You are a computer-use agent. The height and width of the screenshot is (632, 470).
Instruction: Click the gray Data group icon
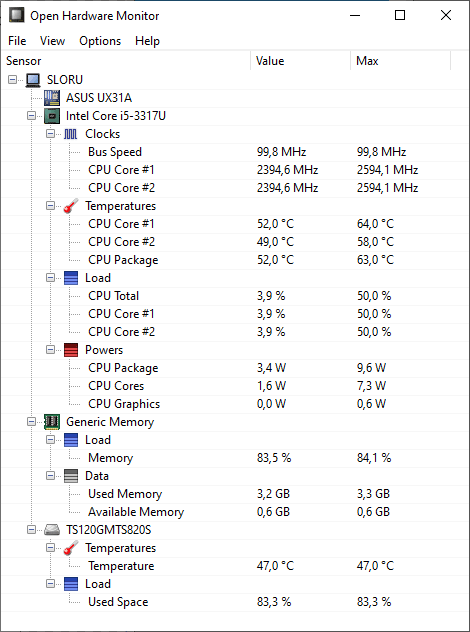point(71,476)
